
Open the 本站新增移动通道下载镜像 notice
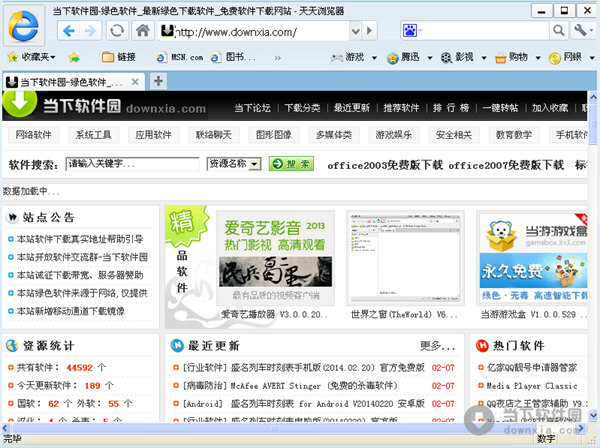tap(71, 311)
